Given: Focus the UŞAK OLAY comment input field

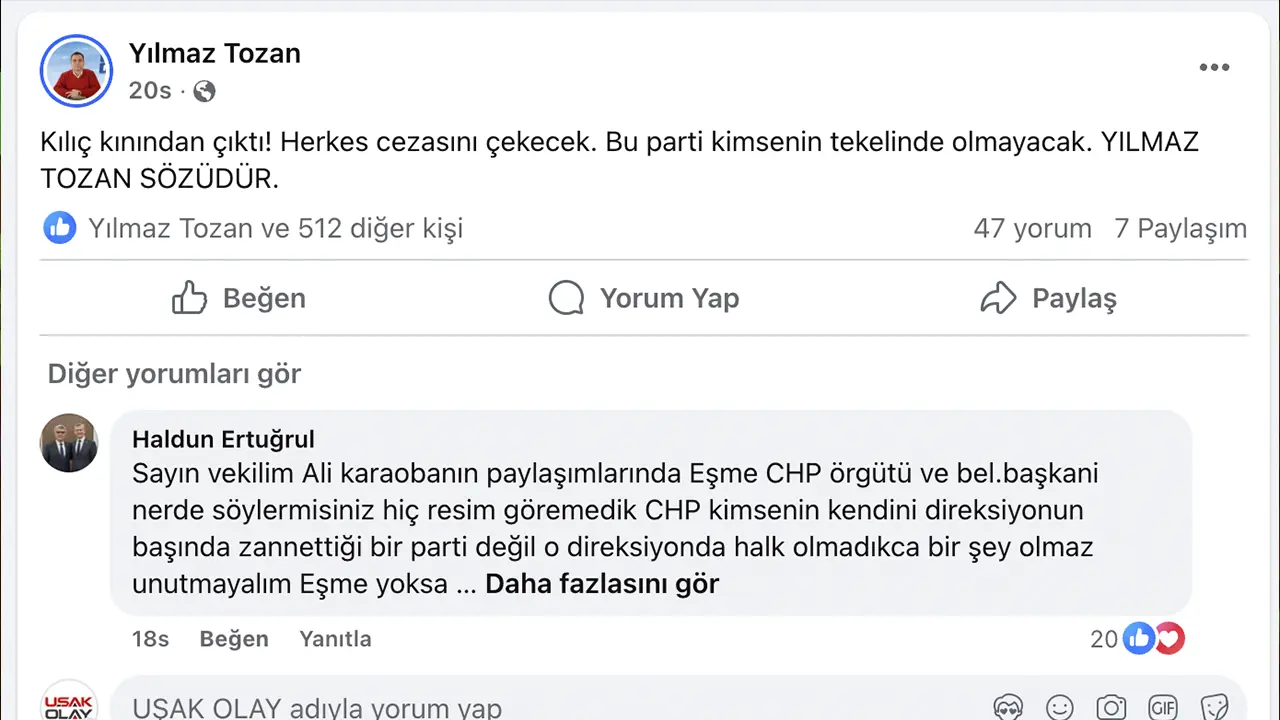Looking at the screenshot, I should coord(500,708).
